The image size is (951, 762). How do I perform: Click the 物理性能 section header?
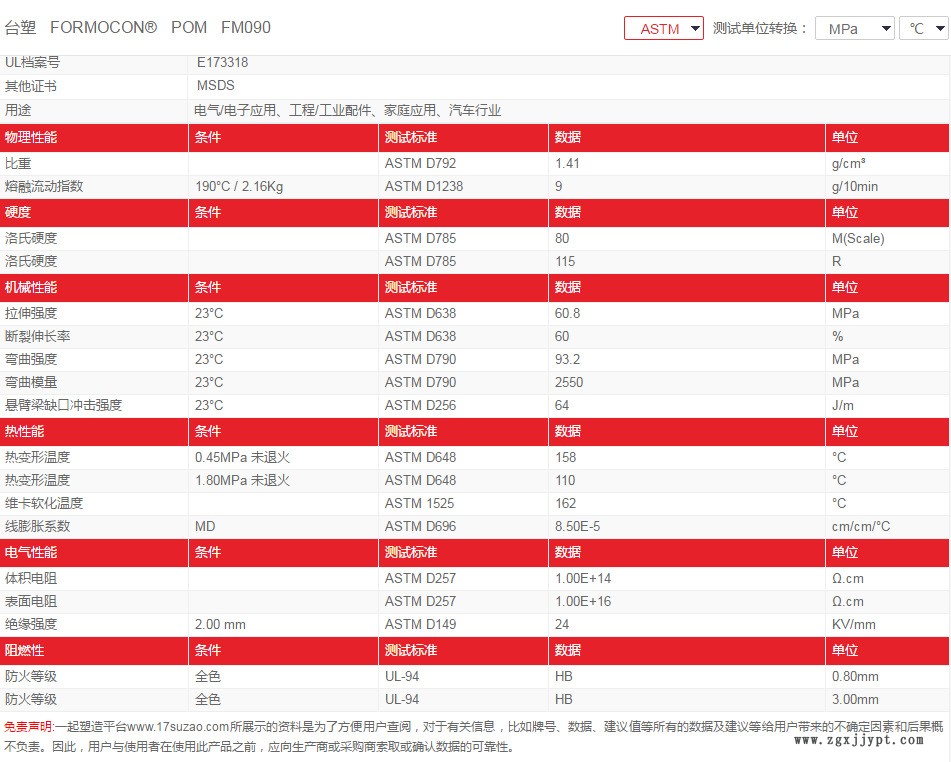click(x=31, y=137)
